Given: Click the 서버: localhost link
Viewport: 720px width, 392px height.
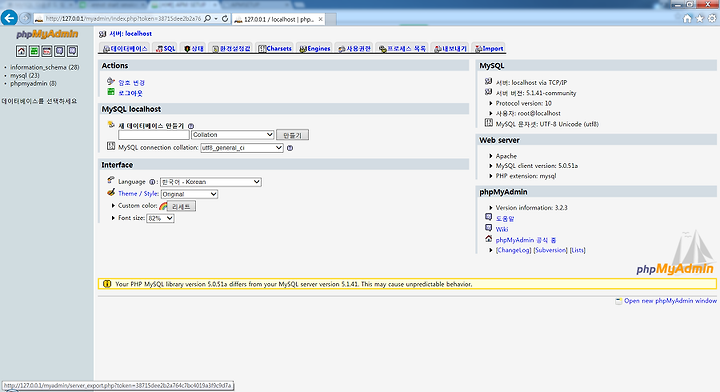Looking at the screenshot, I should coord(130,34).
